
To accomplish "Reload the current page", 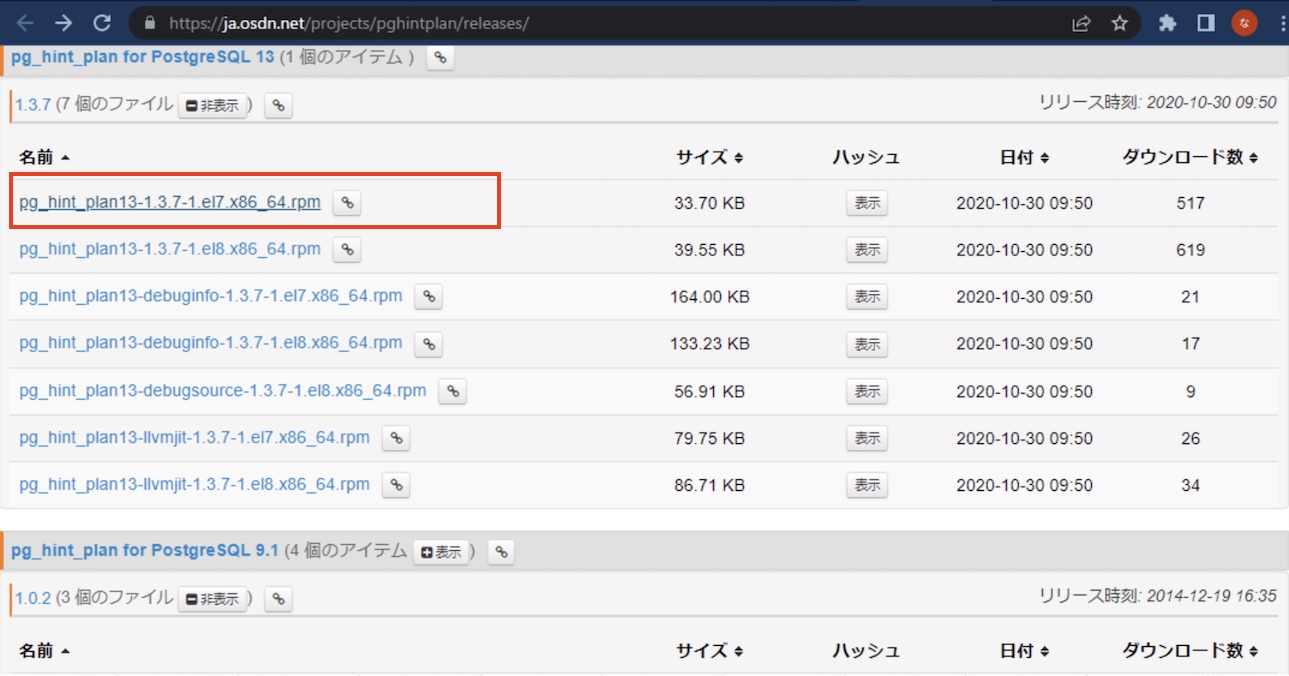I will (x=101, y=22).
